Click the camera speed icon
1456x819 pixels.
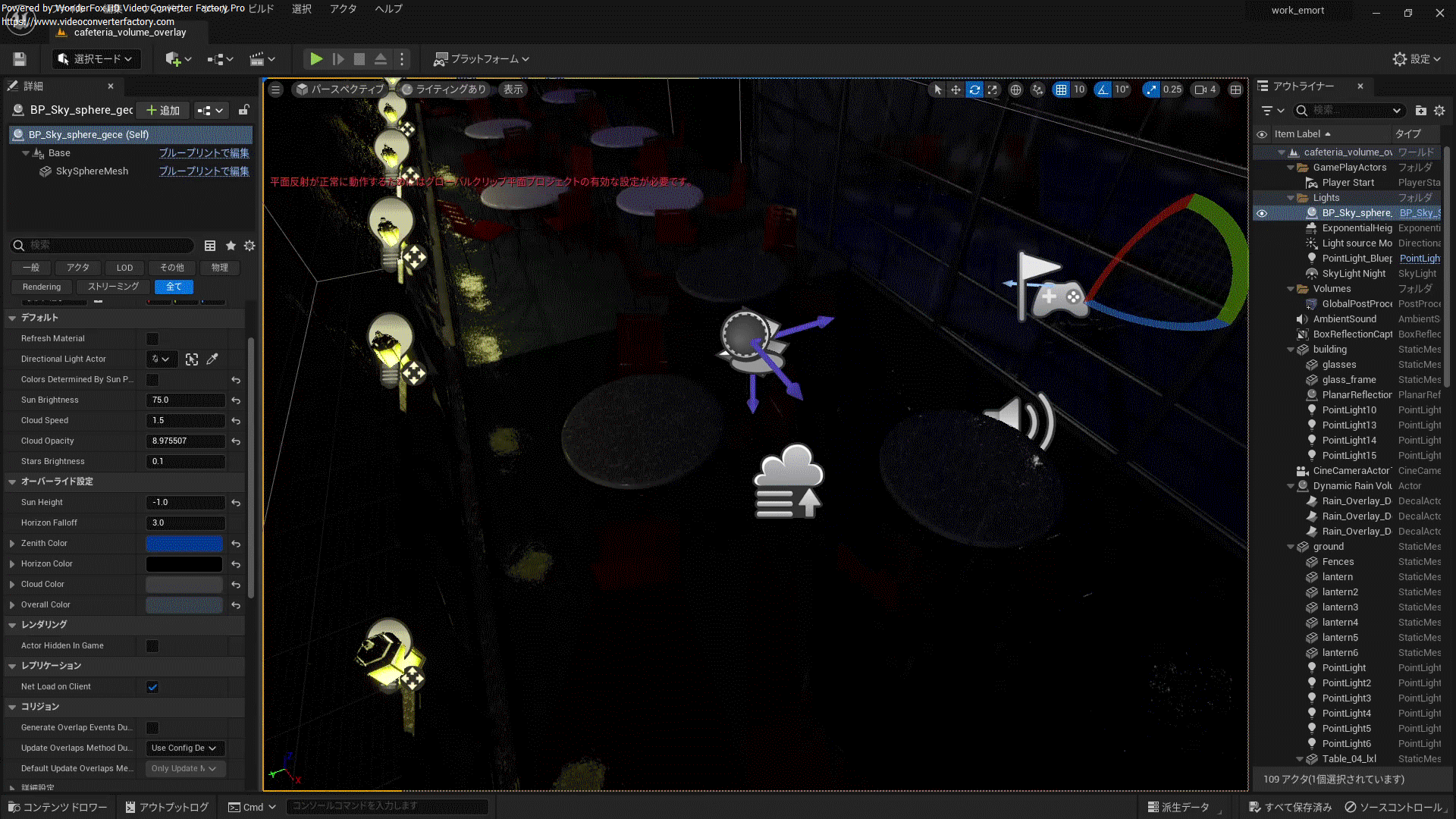(x=1200, y=89)
